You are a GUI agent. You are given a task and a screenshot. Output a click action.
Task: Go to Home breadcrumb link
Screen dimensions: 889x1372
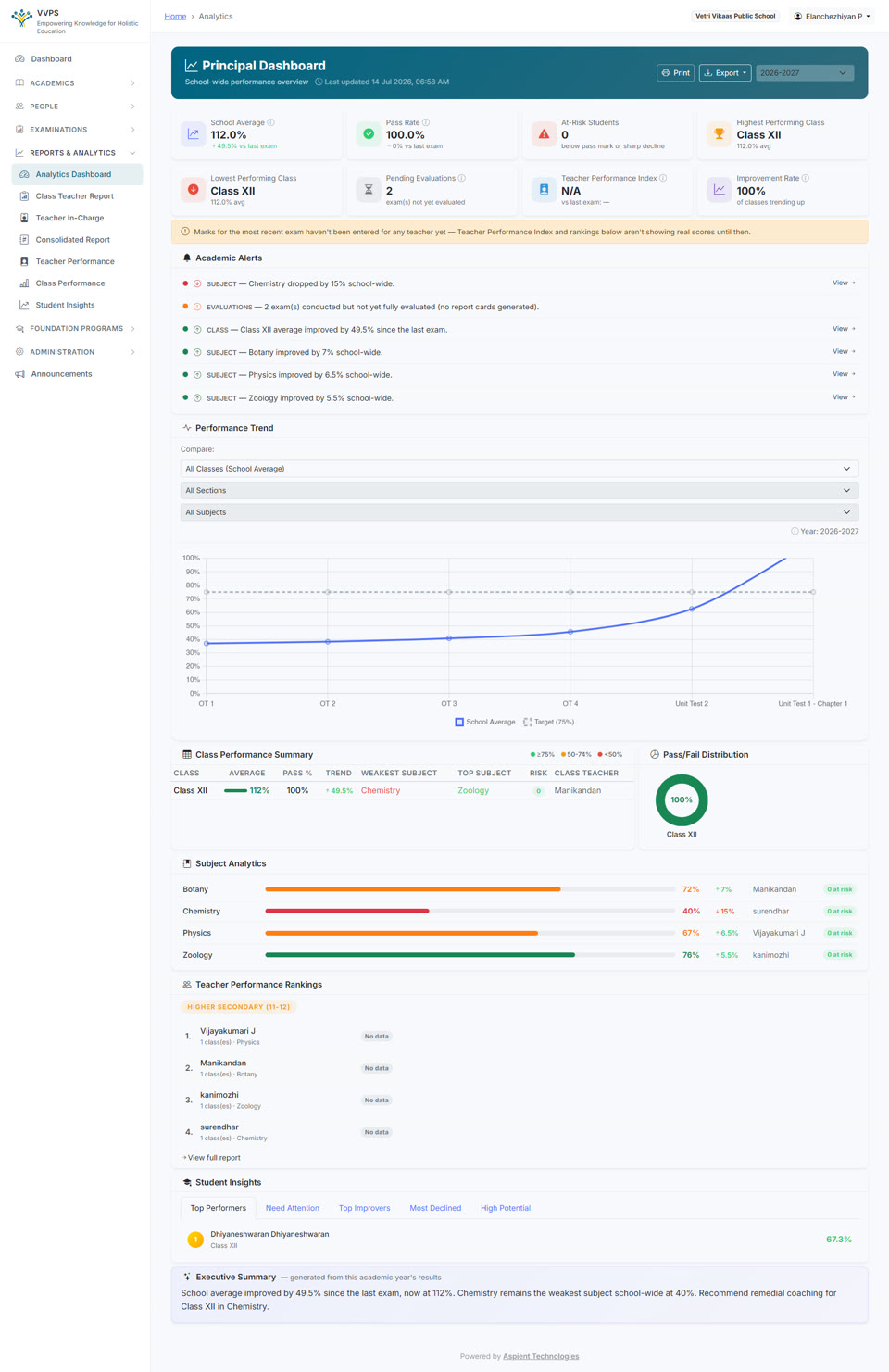point(175,17)
